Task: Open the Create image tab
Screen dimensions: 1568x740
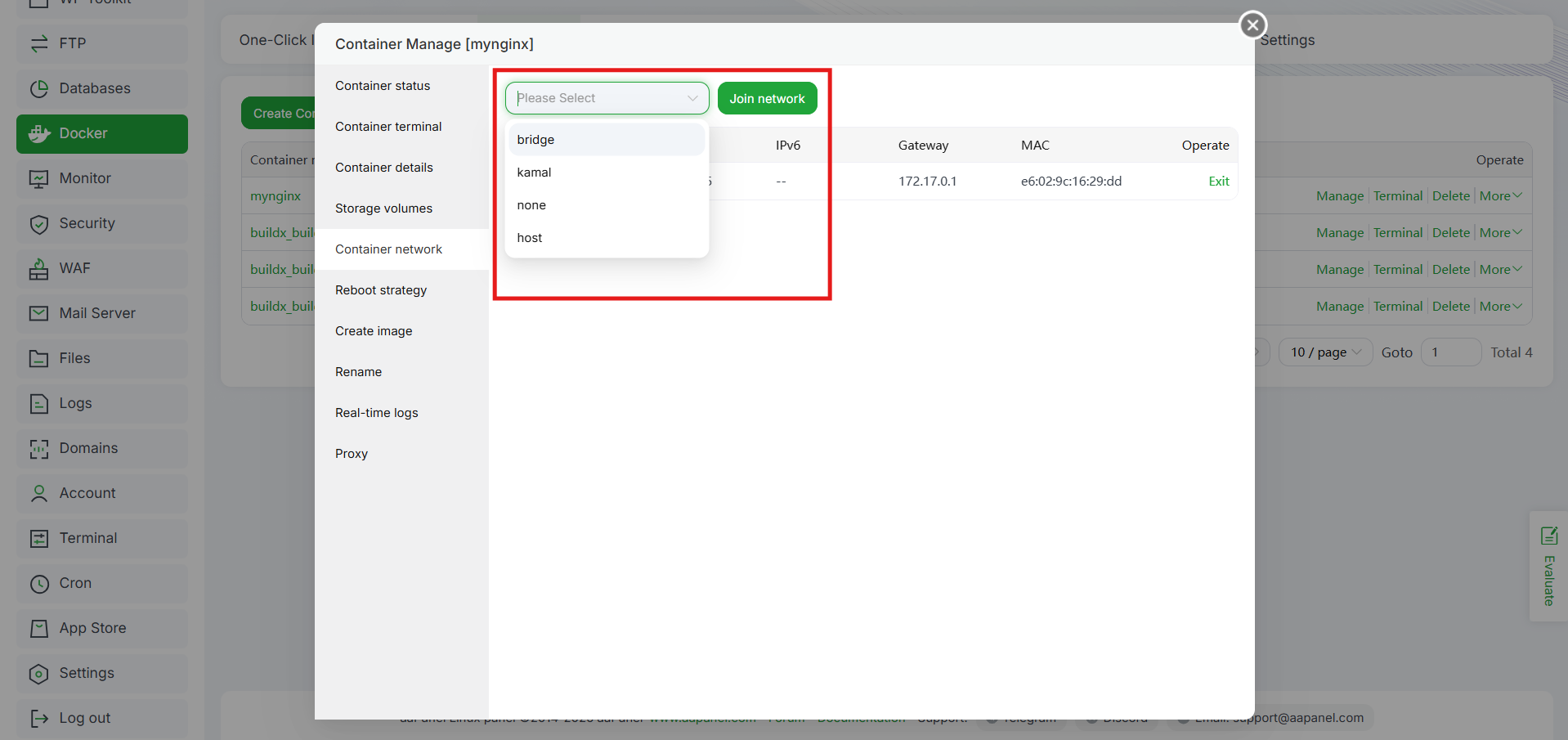Action: (x=401, y=331)
